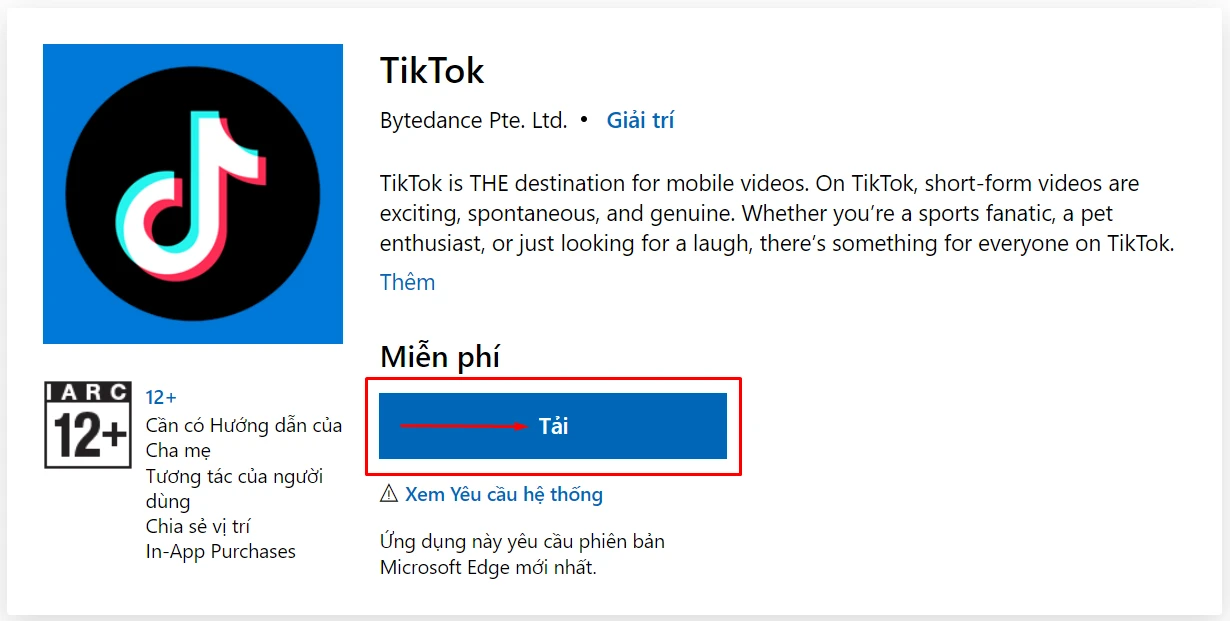
Task: Select the Bytedance Pte. Ltd. publisher name
Action: coord(473,121)
